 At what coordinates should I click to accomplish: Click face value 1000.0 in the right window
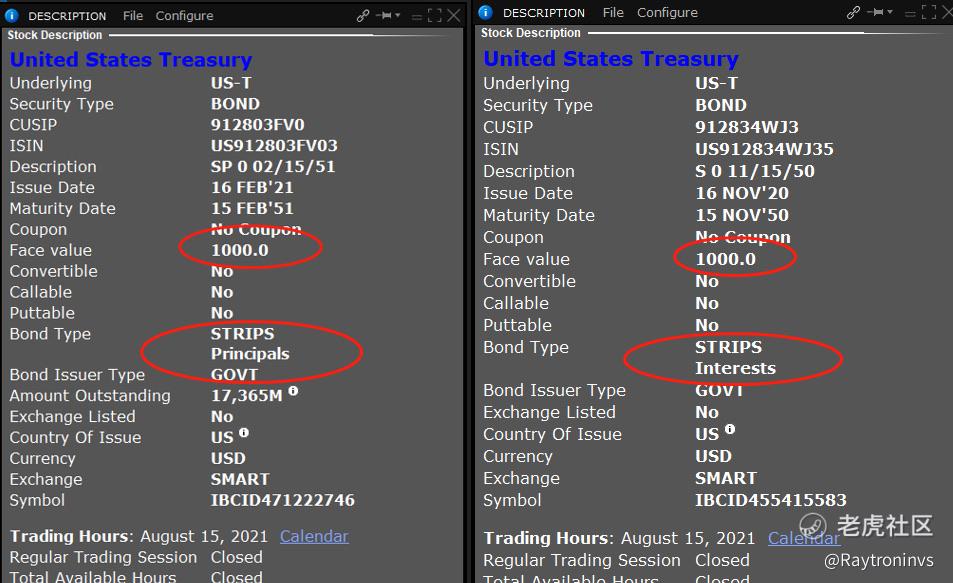726,259
